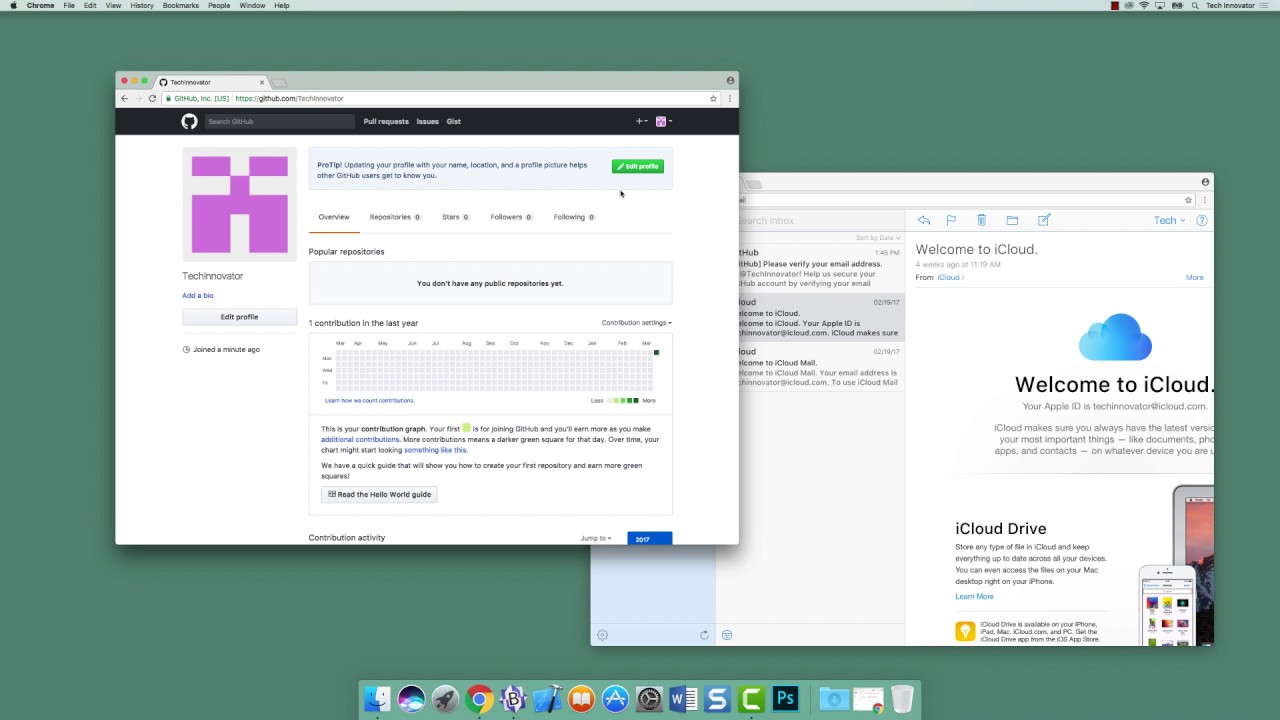Focus the Search GitHub input field

click(279, 121)
